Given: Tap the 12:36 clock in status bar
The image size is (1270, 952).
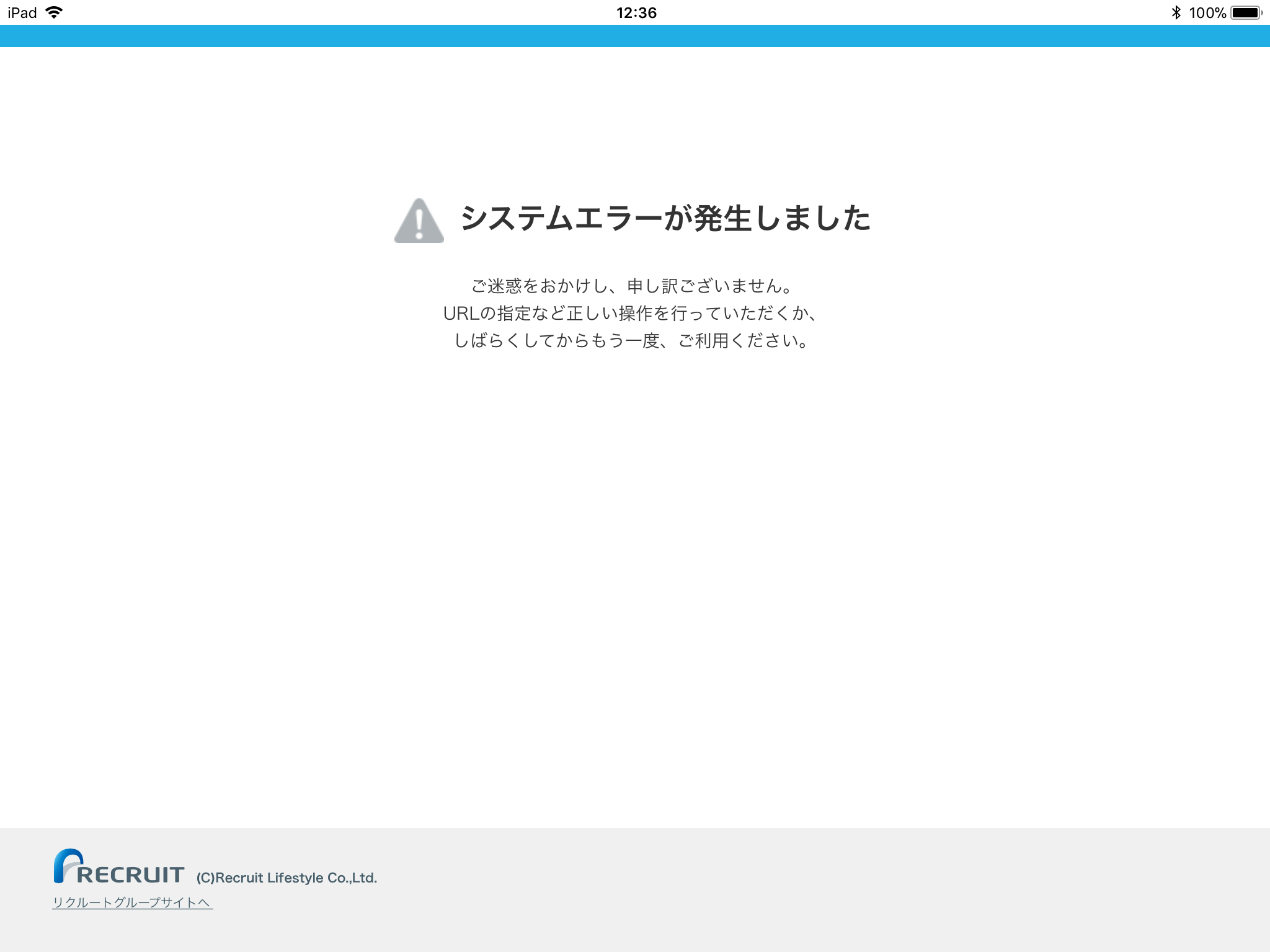Looking at the screenshot, I should 636,12.
